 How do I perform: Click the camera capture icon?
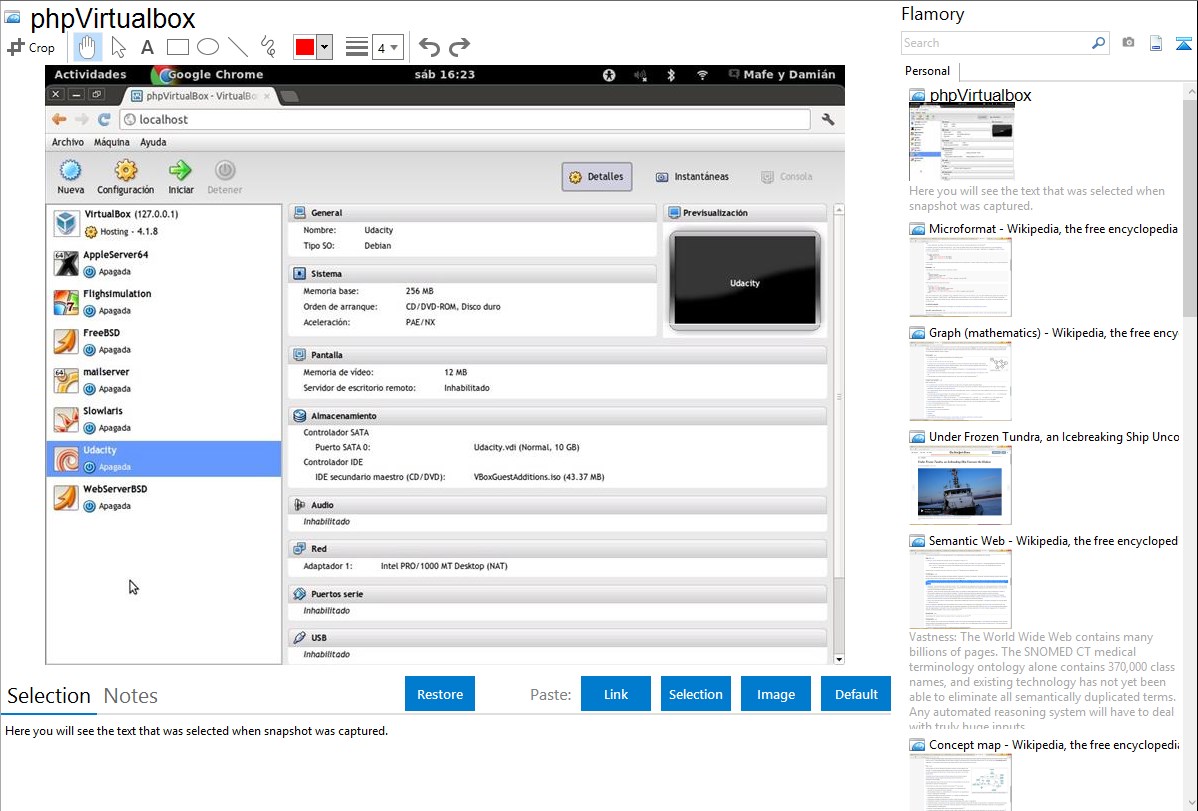click(x=1128, y=43)
